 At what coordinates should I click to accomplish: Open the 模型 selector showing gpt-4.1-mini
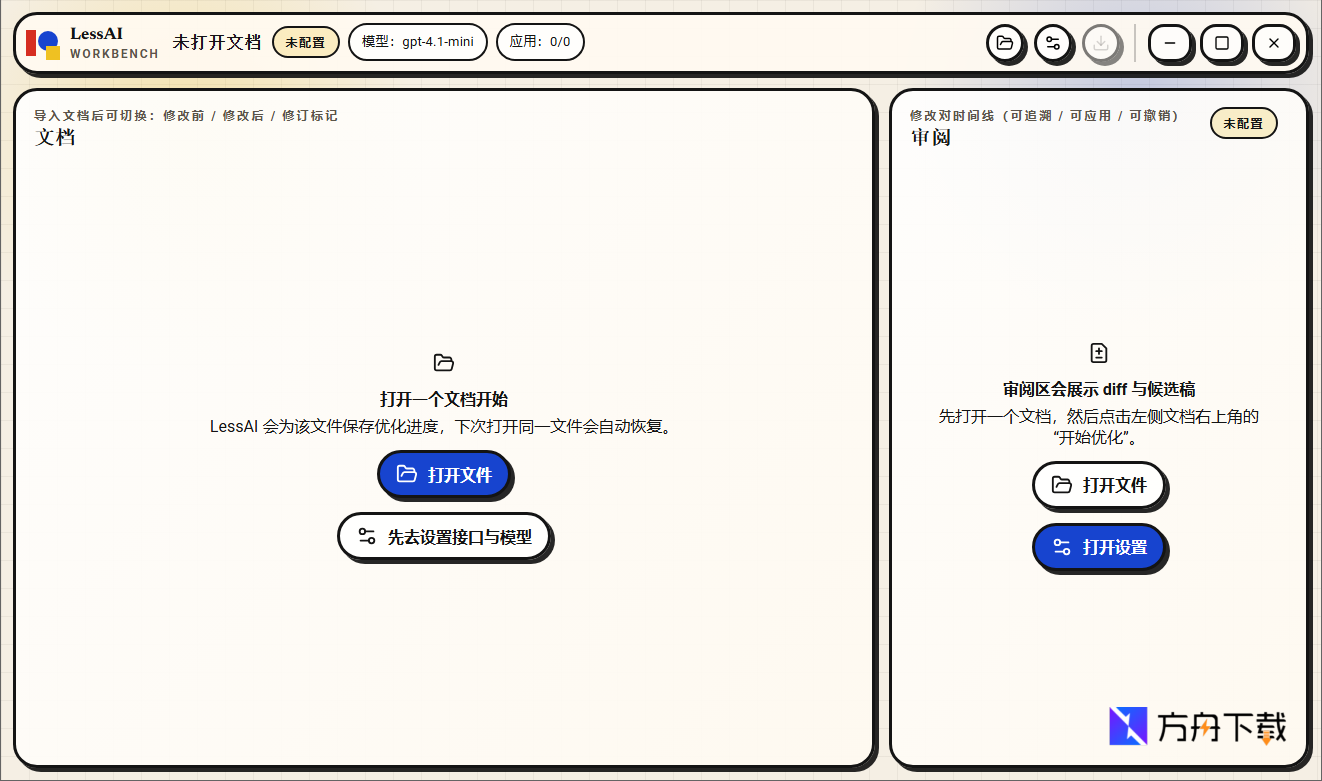[417, 42]
